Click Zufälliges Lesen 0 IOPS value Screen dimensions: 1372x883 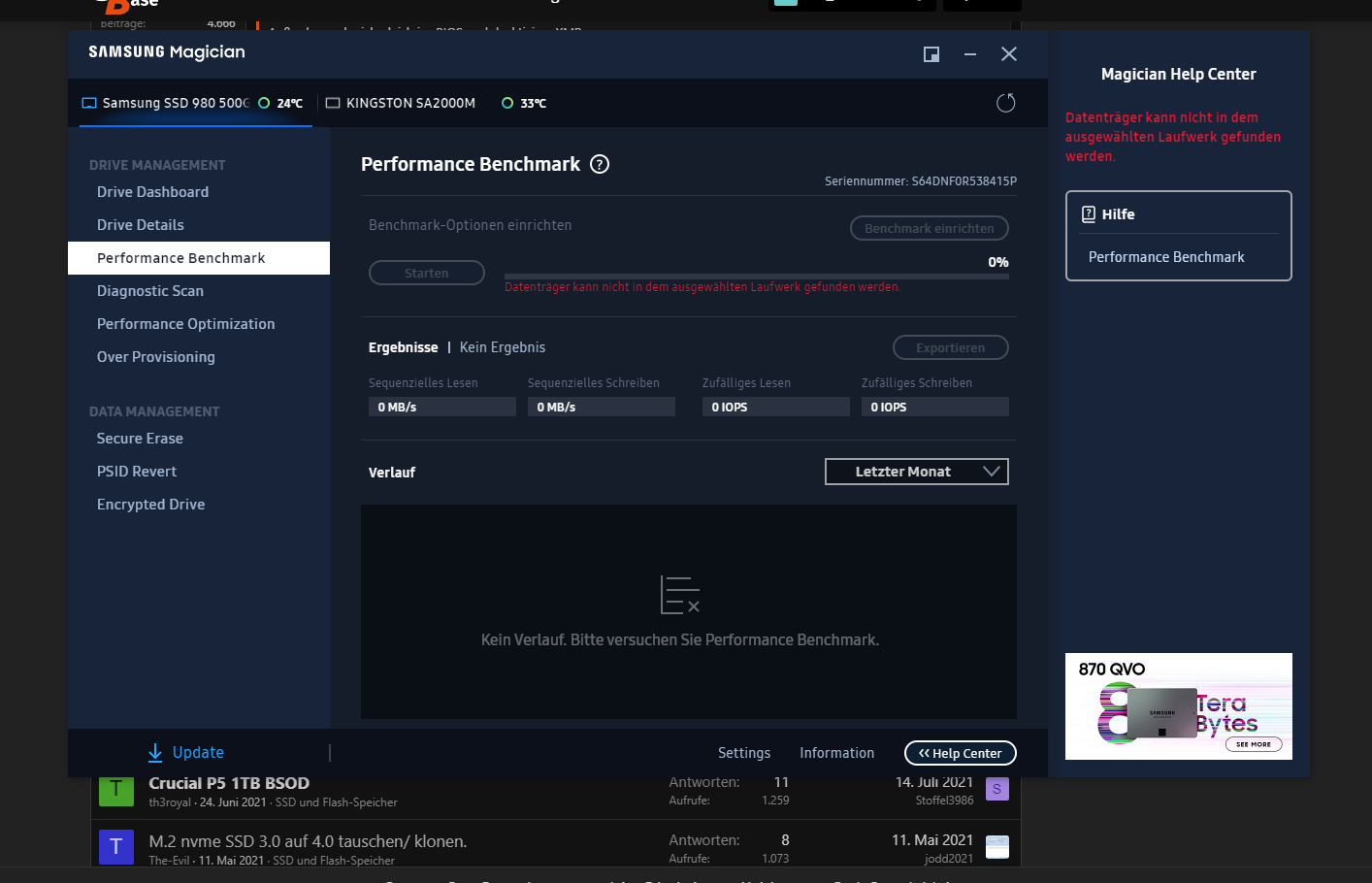[776, 407]
